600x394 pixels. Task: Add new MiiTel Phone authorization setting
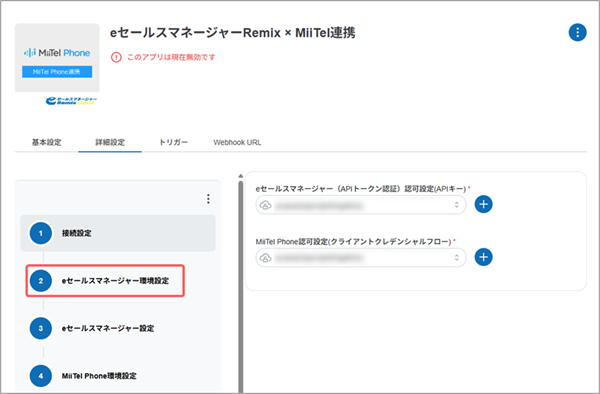[x=483, y=257]
